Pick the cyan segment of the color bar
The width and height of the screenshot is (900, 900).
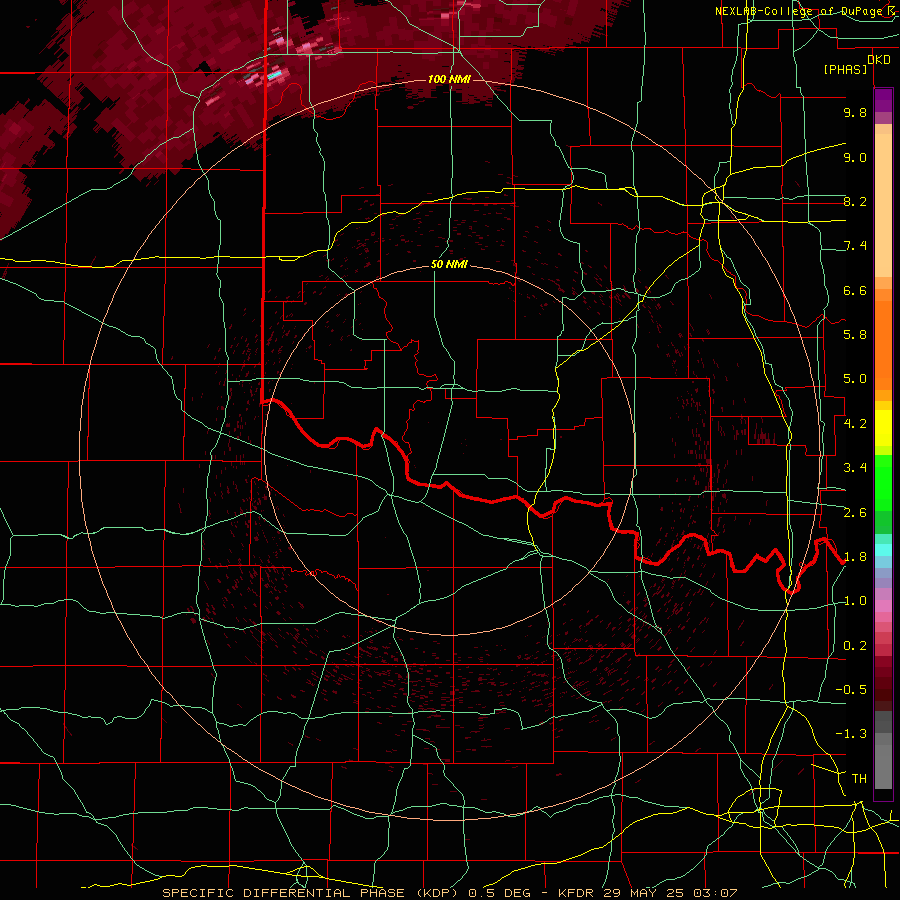pyautogui.click(x=883, y=550)
